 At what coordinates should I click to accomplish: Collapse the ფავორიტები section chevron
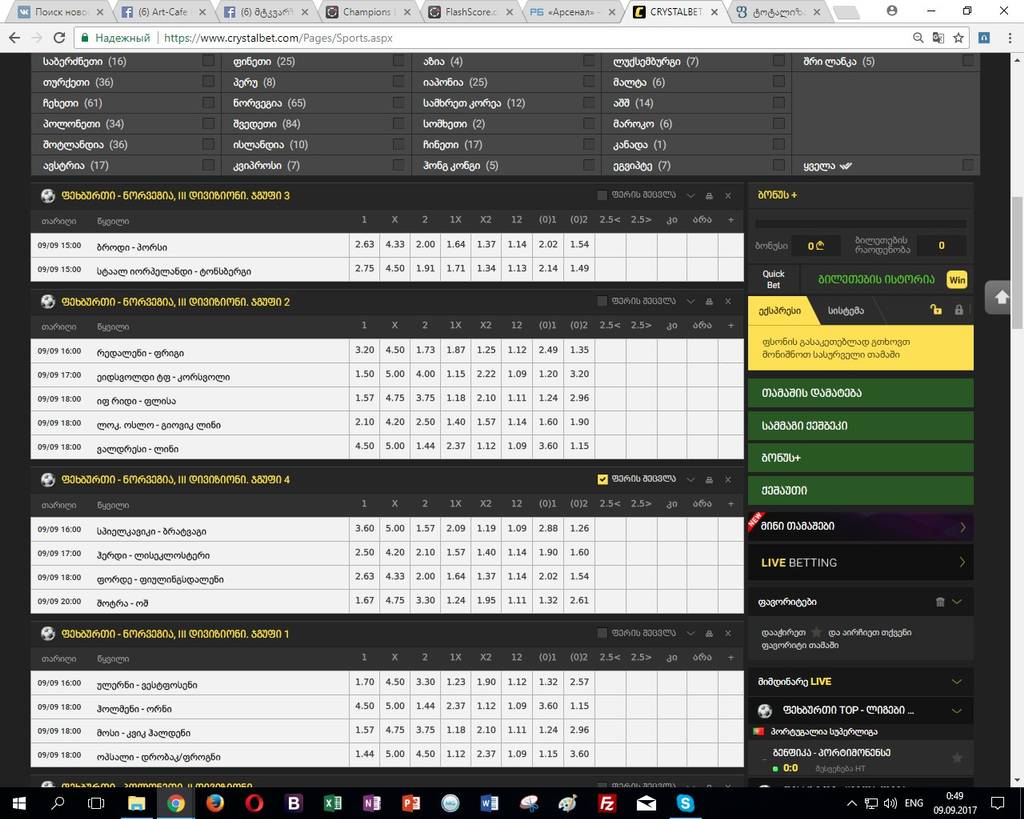957,602
